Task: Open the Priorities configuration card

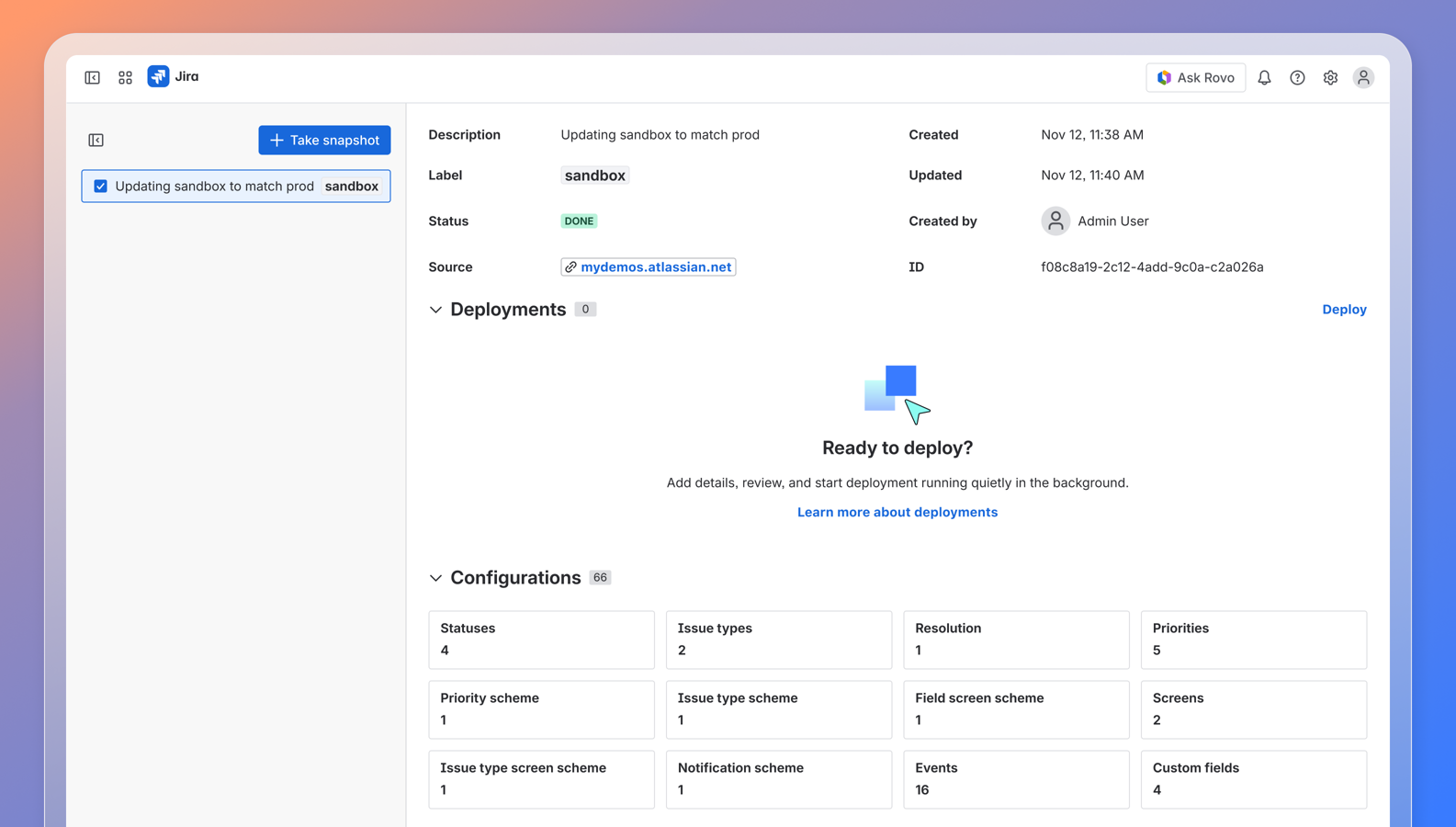Action: tap(1254, 640)
